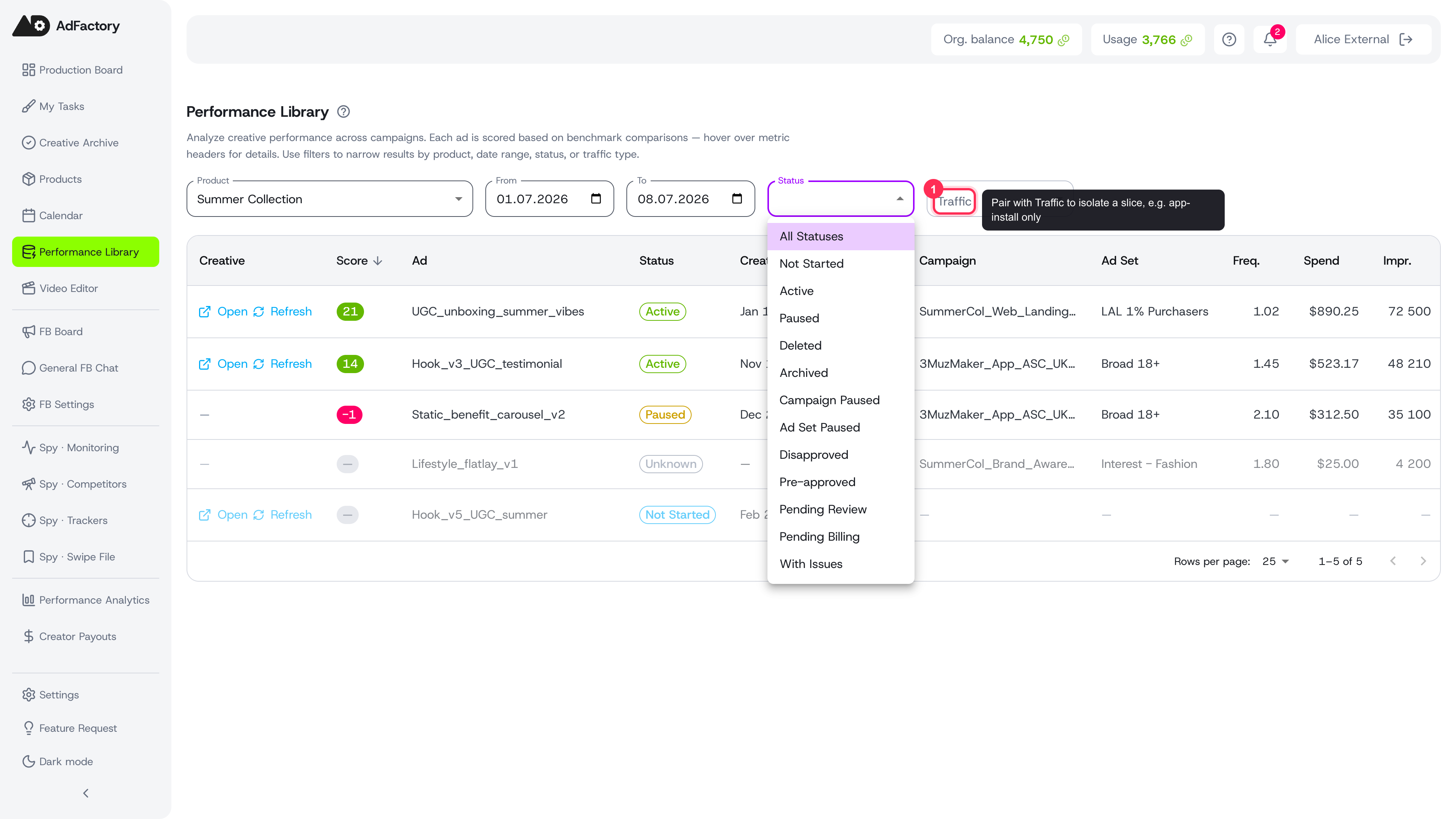
Task: Select Pre-approved status option
Action: click(x=841, y=482)
